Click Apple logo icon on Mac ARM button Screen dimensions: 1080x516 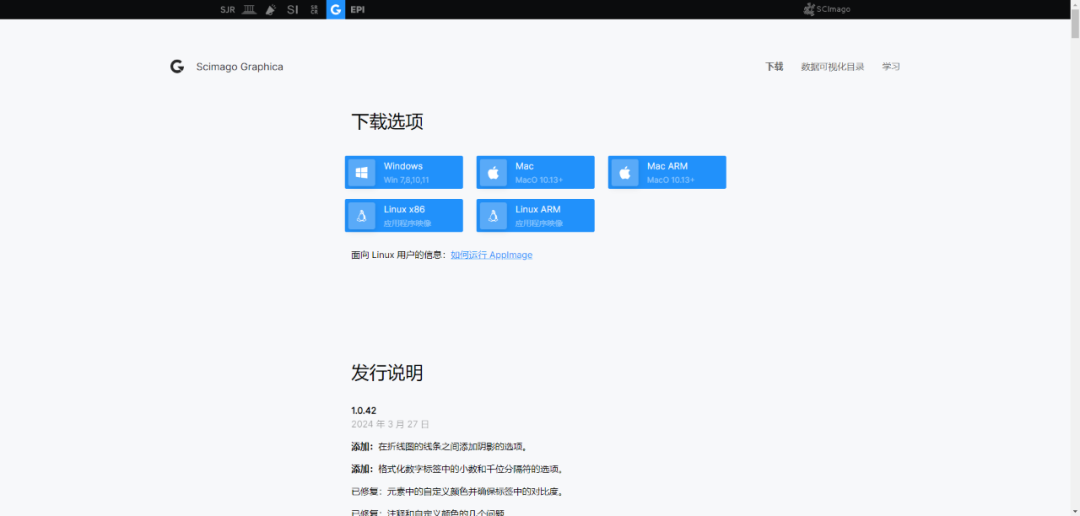pos(625,172)
